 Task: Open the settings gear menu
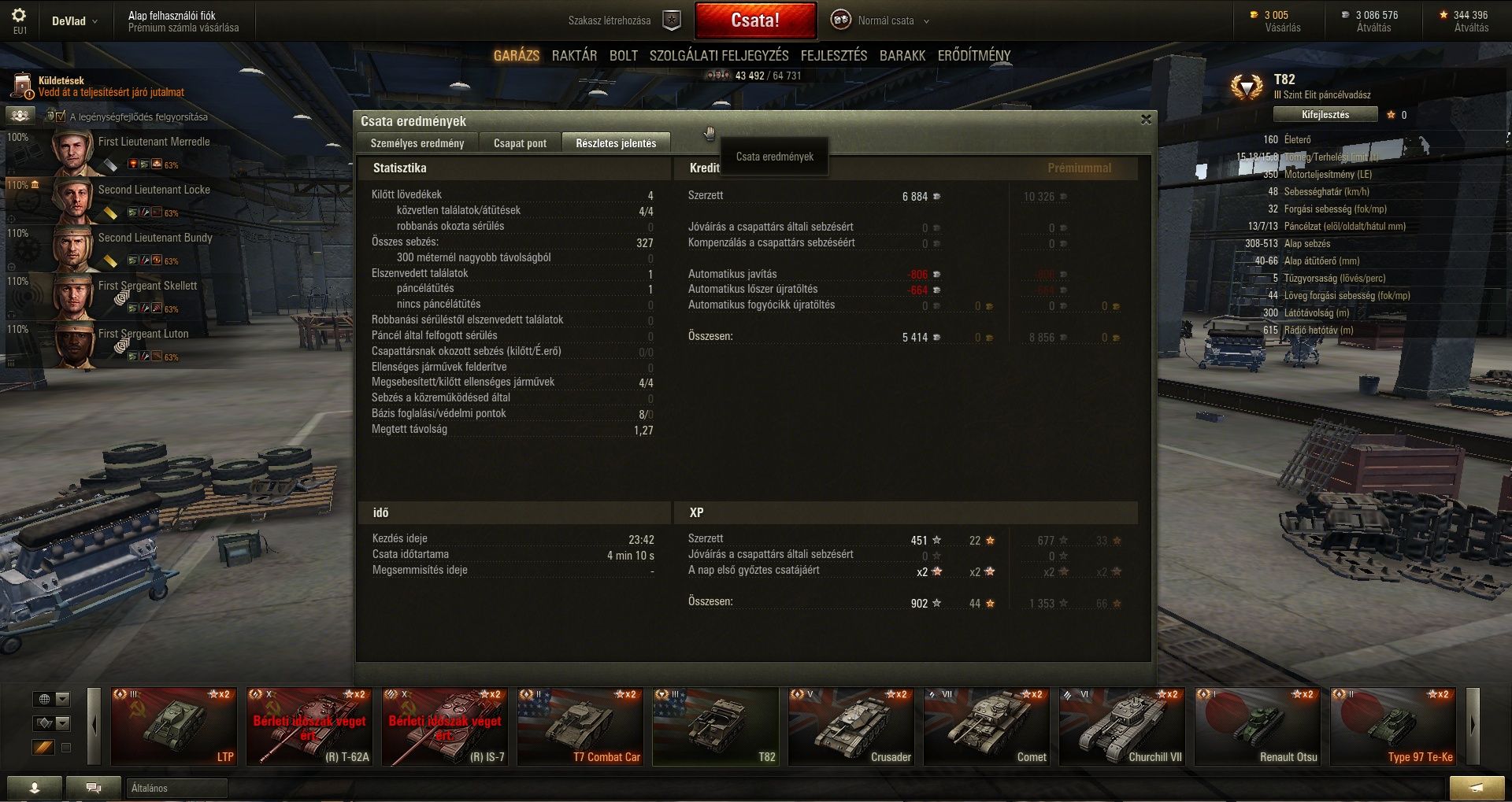pyautogui.click(x=19, y=15)
